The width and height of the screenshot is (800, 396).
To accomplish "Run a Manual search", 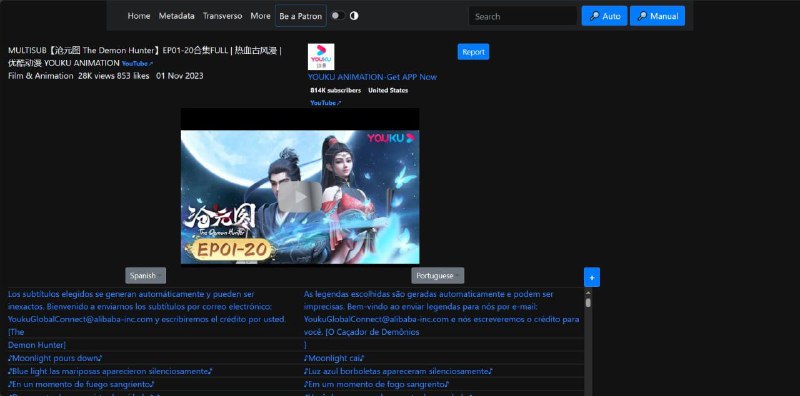I will tap(658, 16).
